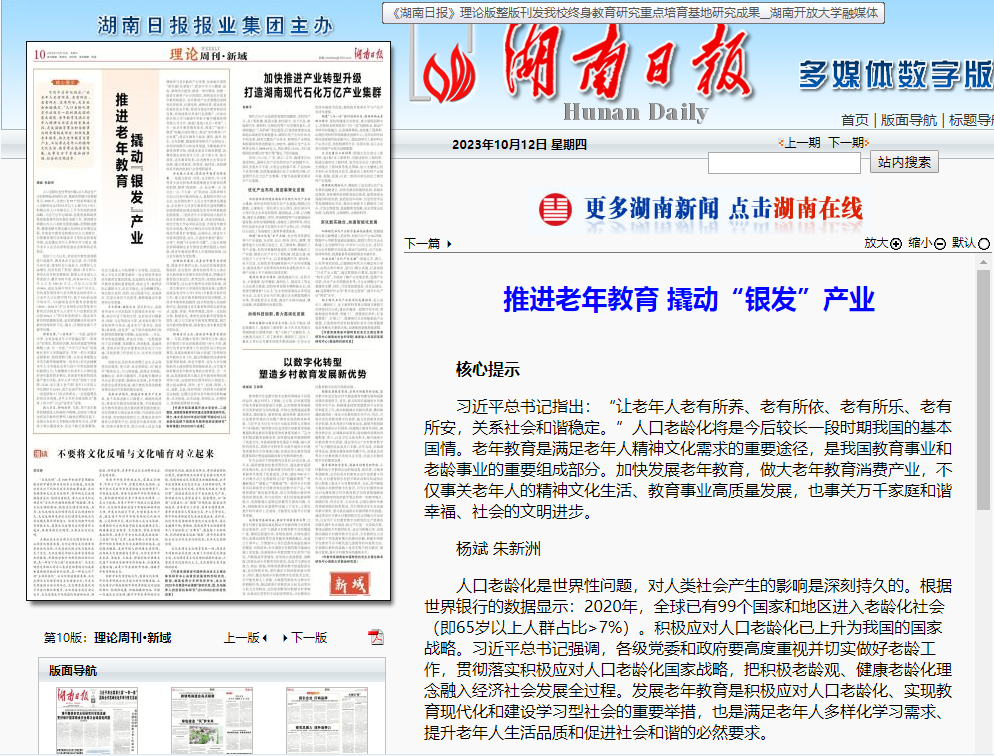This screenshot has width=994, height=756.
Task: Click 下一期 next issue link
Action: tap(848, 143)
